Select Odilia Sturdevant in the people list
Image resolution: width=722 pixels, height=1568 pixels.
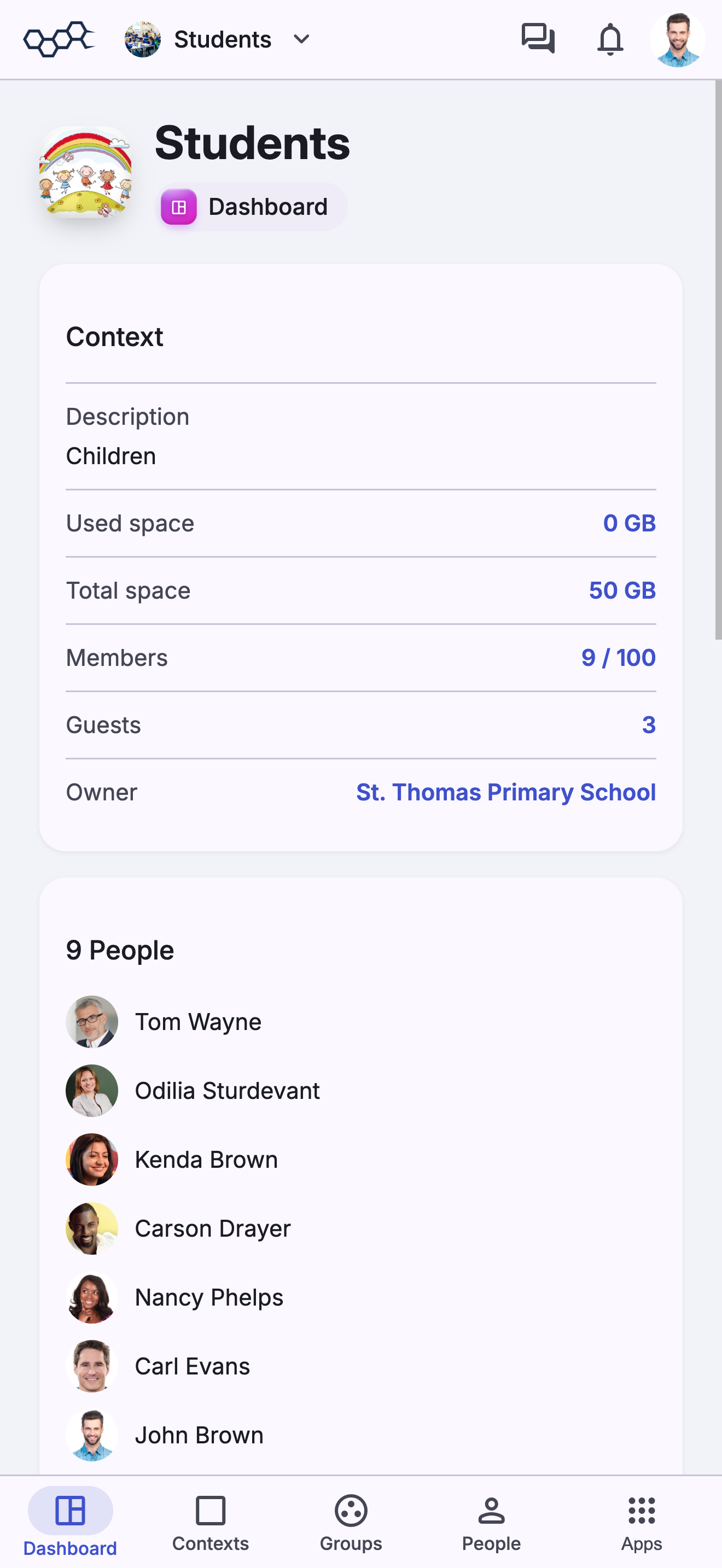(227, 1090)
